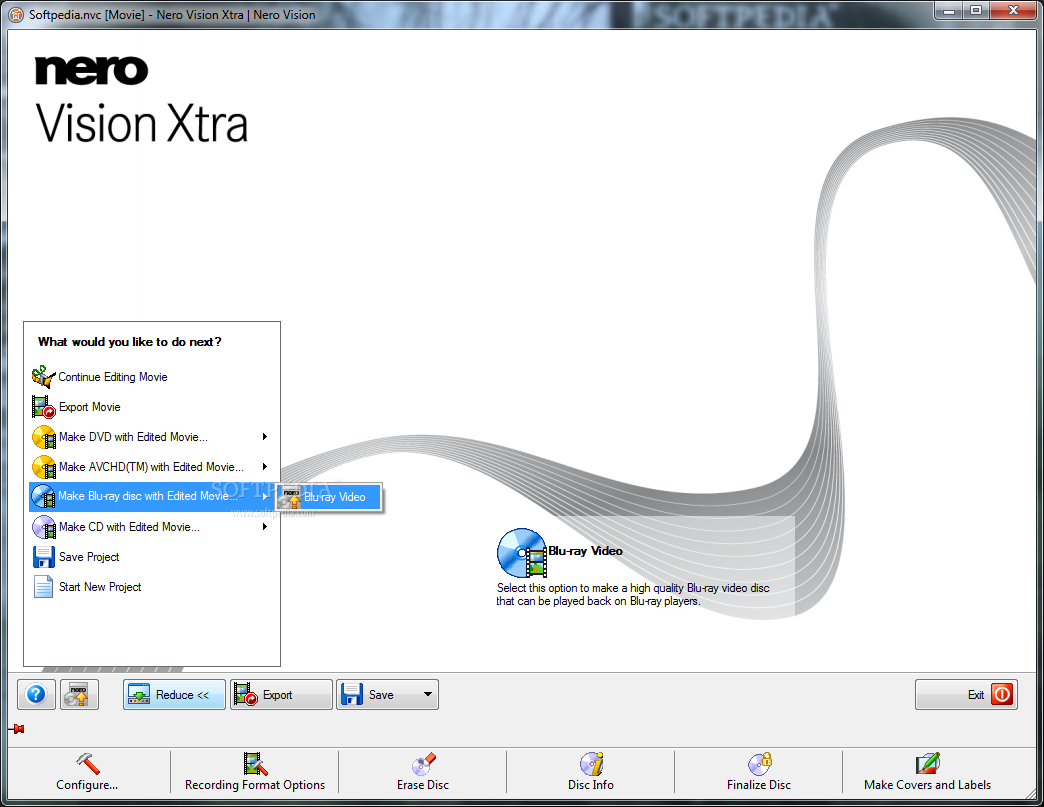The image size is (1044, 807).
Task: Click the Make AVCHD(TM) disc icon
Action: 44,467
